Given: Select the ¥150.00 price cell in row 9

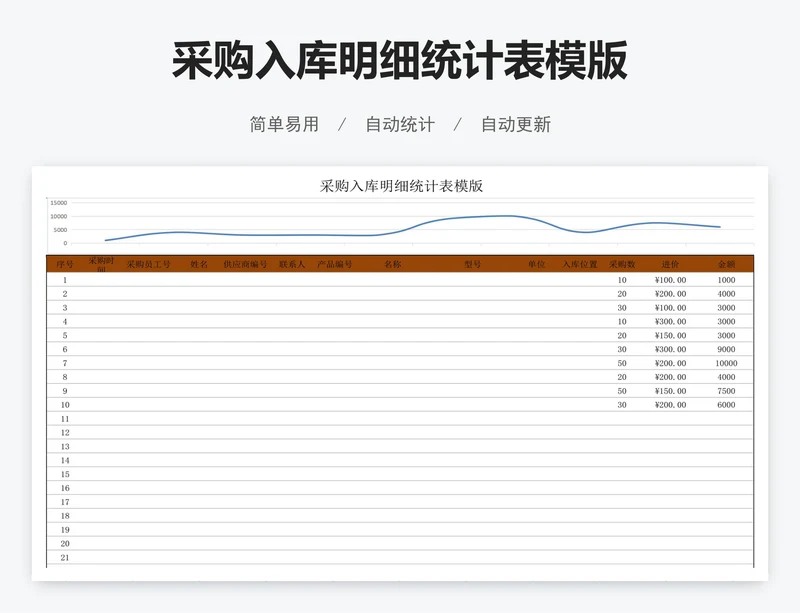Looking at the screenshot, I should 670,391.
